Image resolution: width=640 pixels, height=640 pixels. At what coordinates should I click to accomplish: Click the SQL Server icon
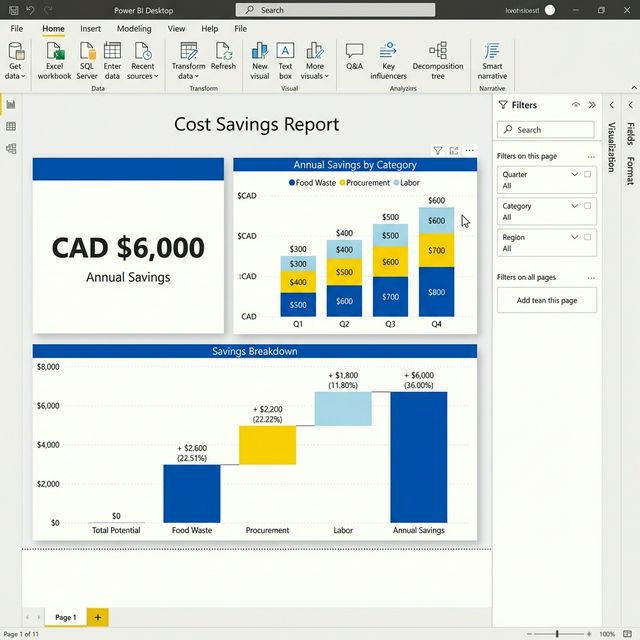[87, 51]
